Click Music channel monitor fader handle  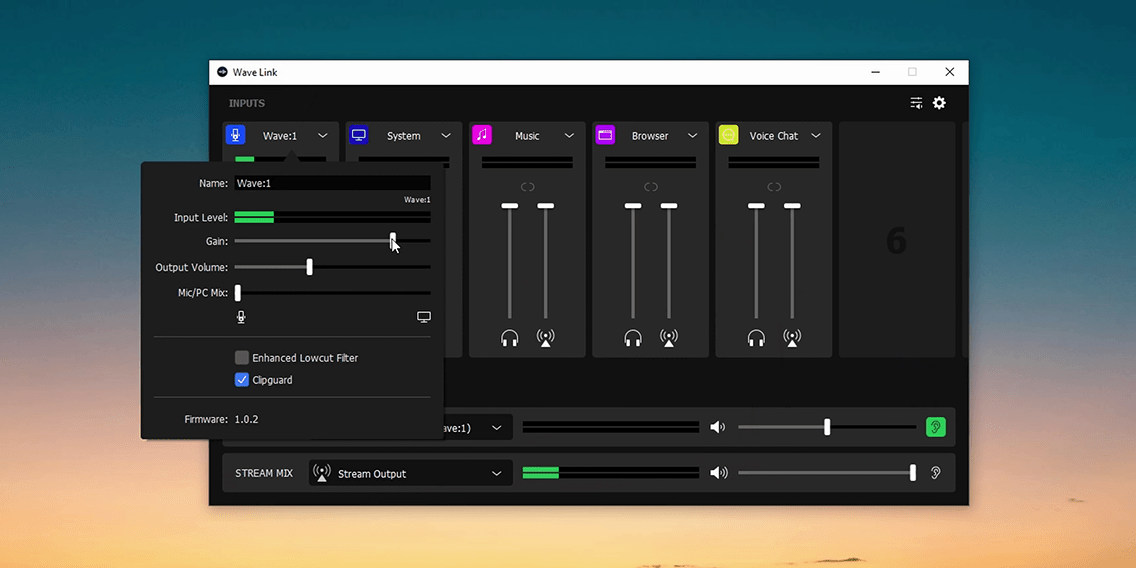[x=510, y=206]
